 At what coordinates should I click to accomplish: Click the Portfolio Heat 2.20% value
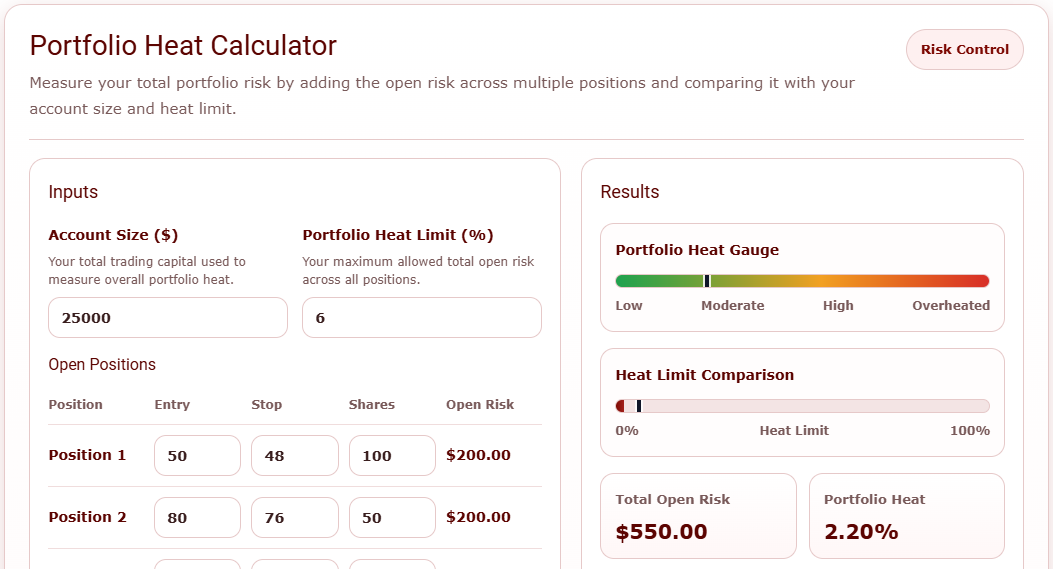pyautogui.click(x=861, y=532)
